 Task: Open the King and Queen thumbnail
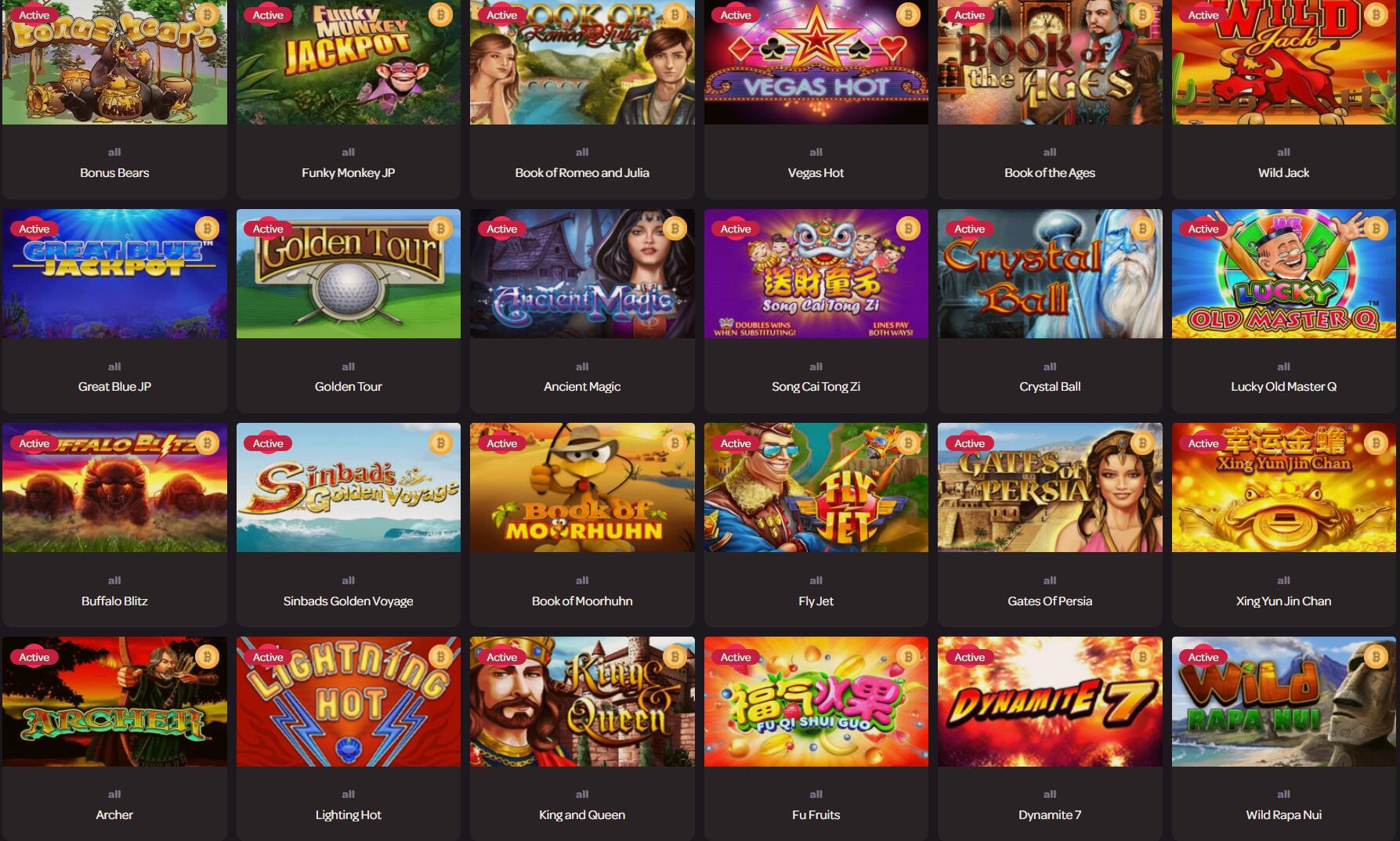582,702
